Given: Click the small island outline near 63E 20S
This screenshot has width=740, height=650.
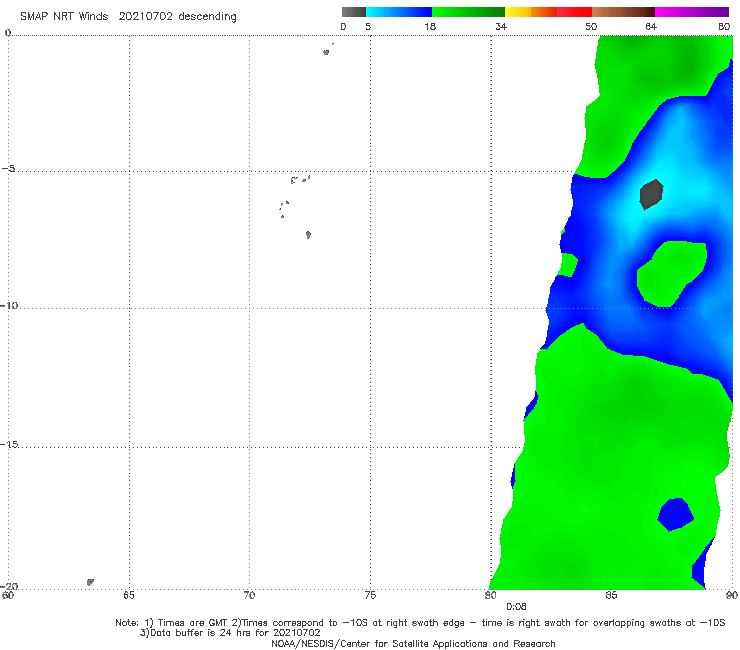Looking at the screenshot, I should (90, 582).
